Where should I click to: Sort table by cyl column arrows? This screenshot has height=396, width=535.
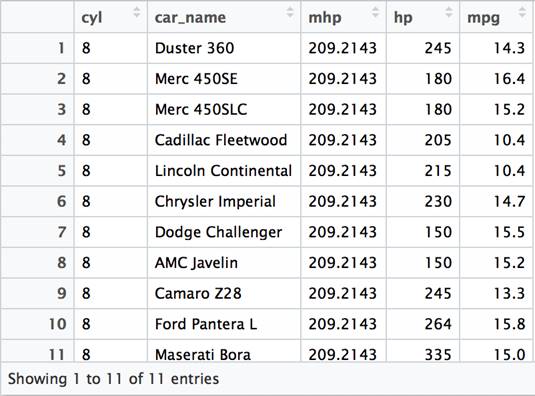click(x=136, y=12)
